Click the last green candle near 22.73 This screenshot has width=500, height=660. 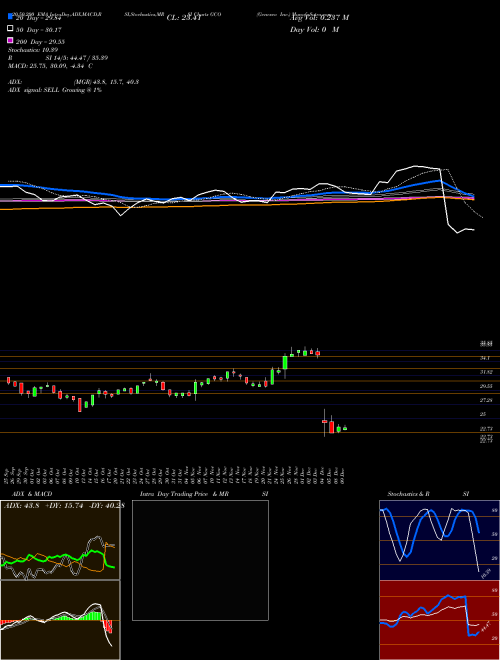click(x=345, y=428)
